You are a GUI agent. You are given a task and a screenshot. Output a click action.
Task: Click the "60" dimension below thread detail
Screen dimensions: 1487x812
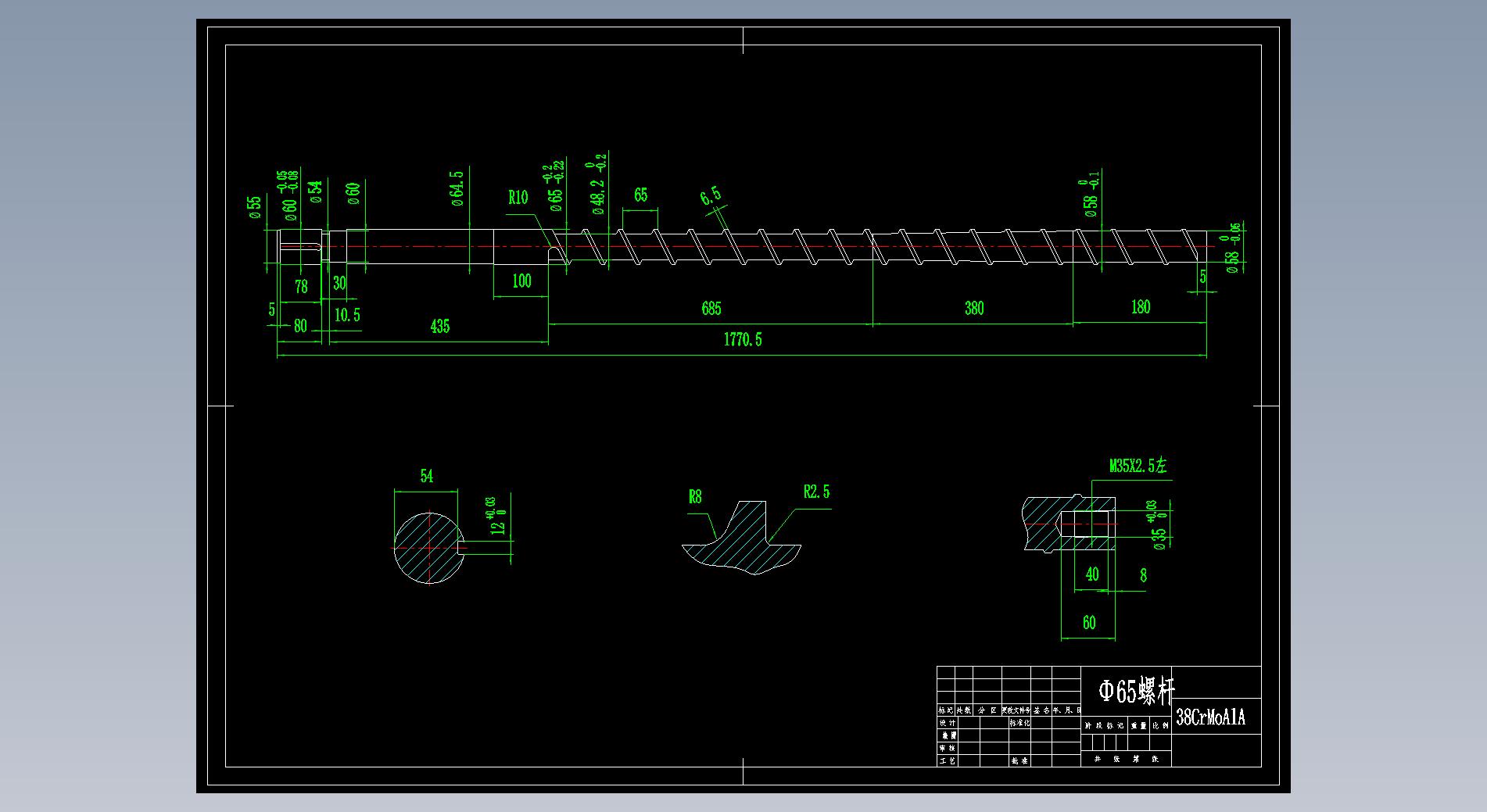[1089, 623]
